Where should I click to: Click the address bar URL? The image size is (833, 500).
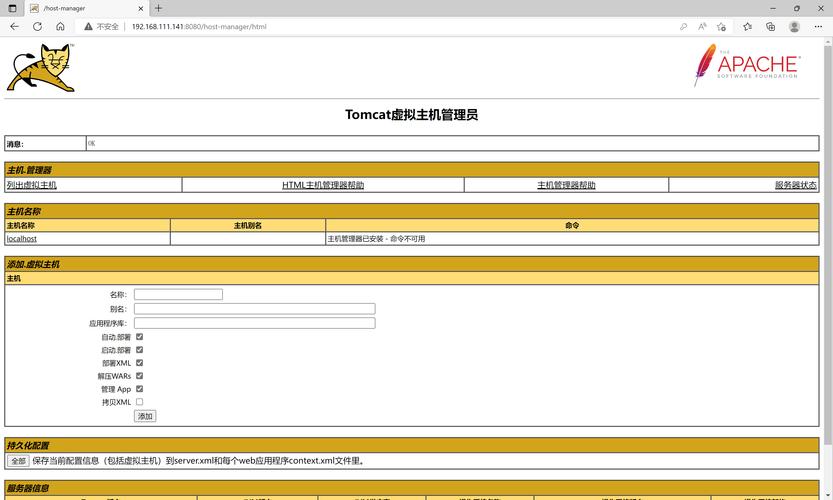pos(199,27)
